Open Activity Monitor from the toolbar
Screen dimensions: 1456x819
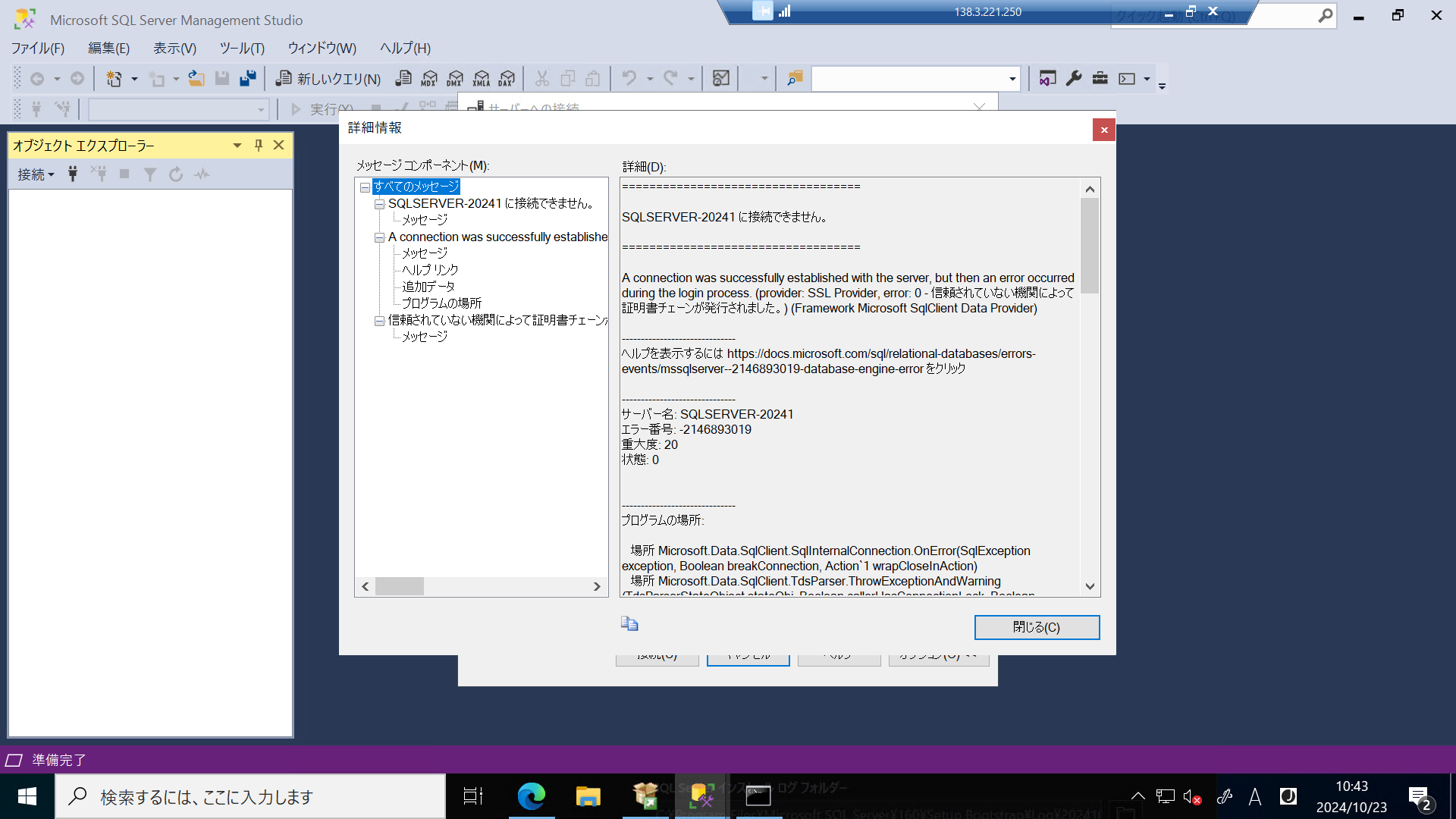[x=201, y=174]
